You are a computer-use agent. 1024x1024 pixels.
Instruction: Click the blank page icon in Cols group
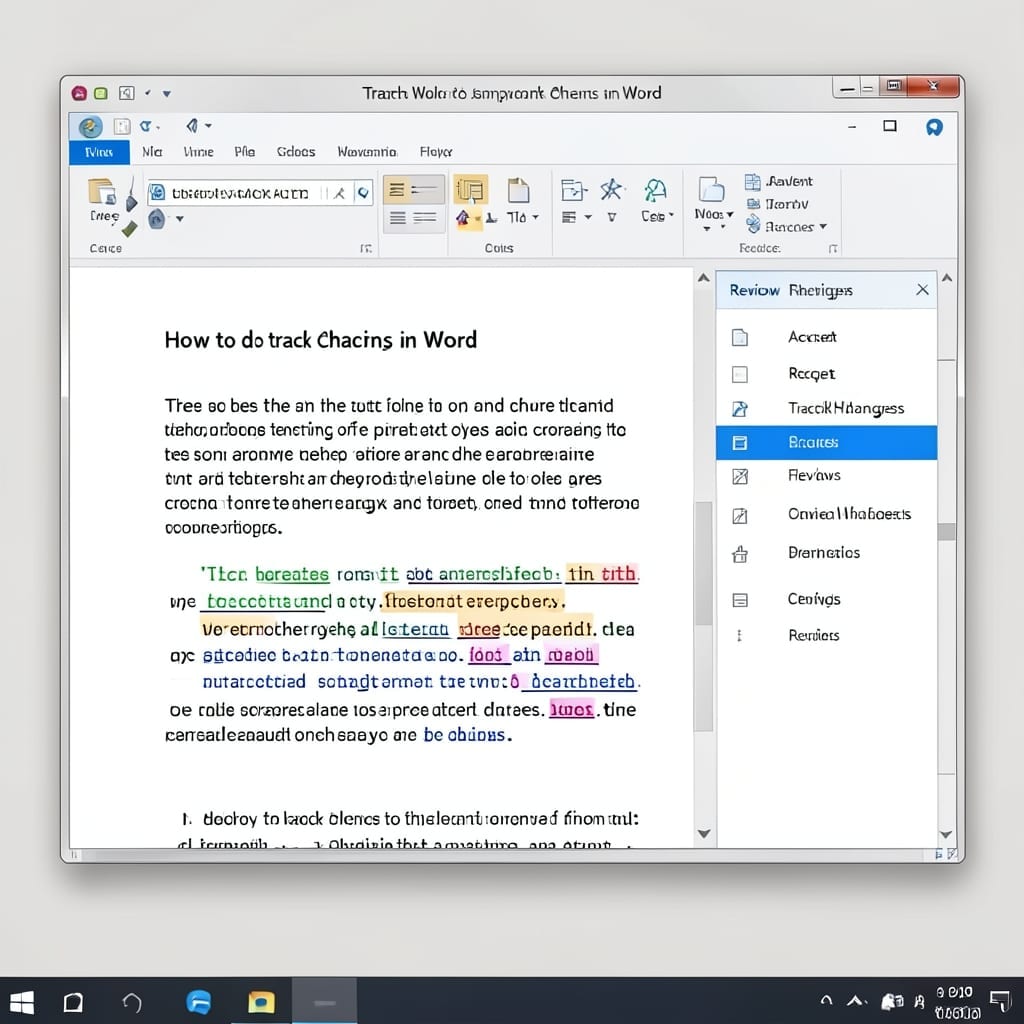click(x=519, y=190)
